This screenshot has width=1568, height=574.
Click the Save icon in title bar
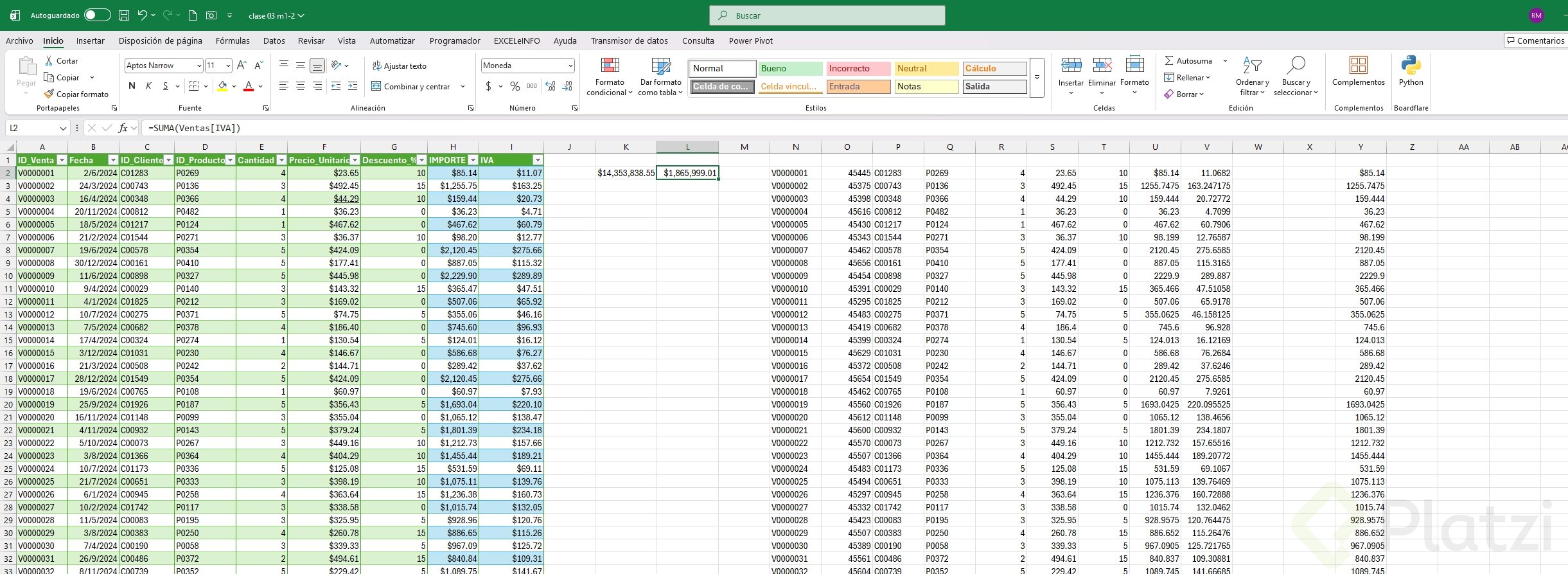[x=124, y=15]
